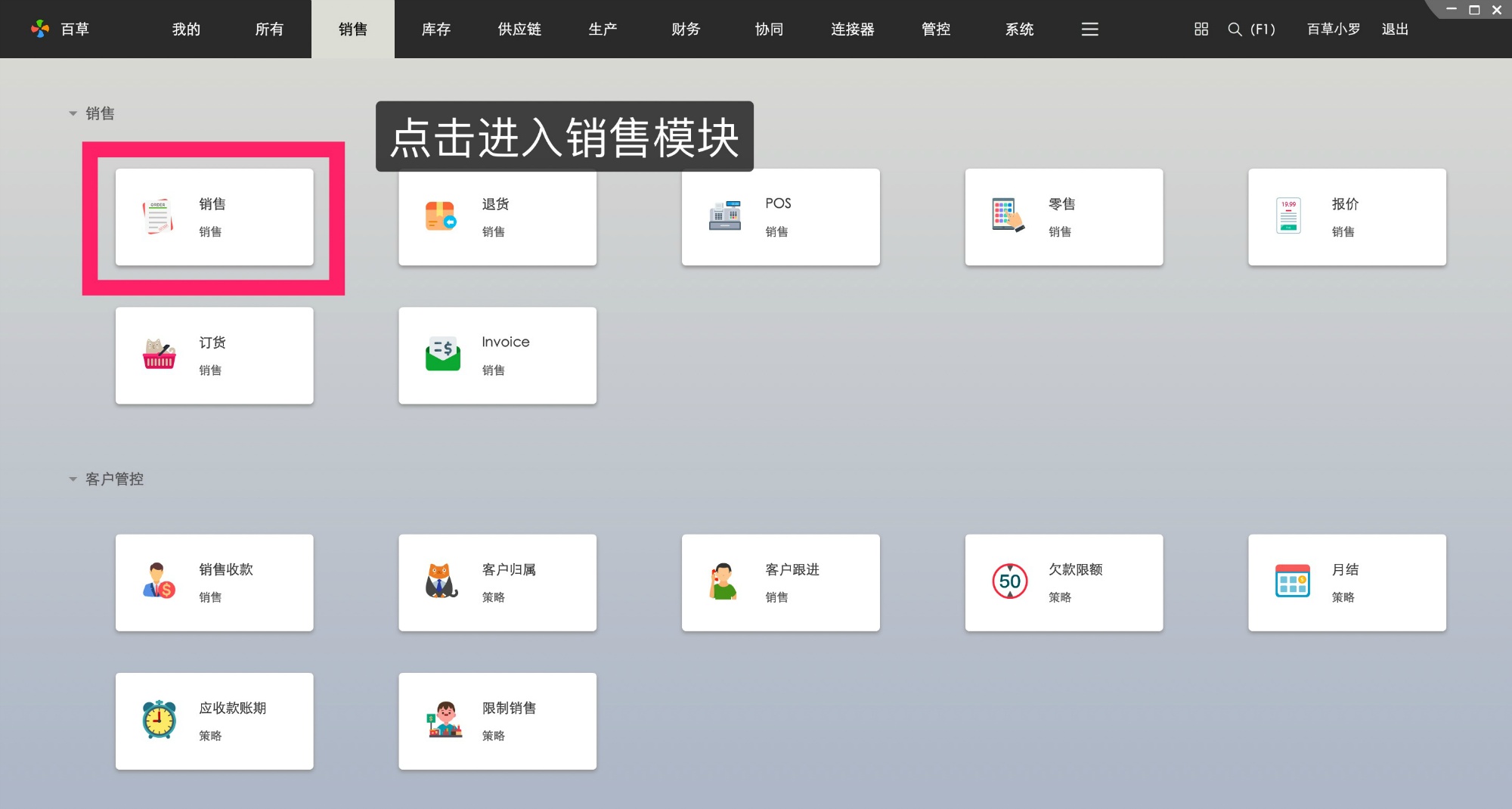Open the 月结 monthly settlement policy
The image size is (1512, 809).
(x=1346, y=582)
